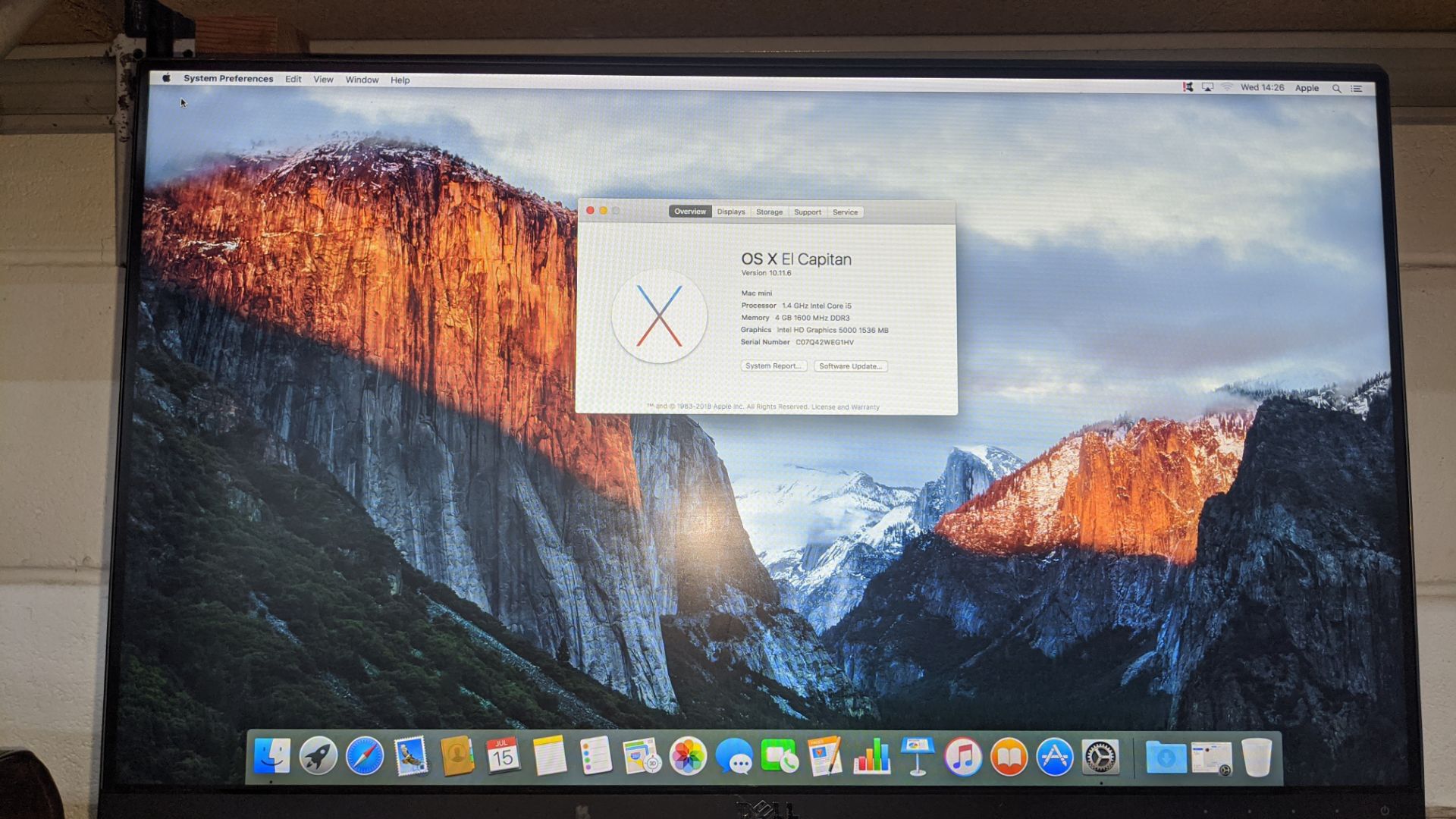Open Contacts book icon in Dock
The width and height of the screenshot is (1456, 819).
point(457,756)
